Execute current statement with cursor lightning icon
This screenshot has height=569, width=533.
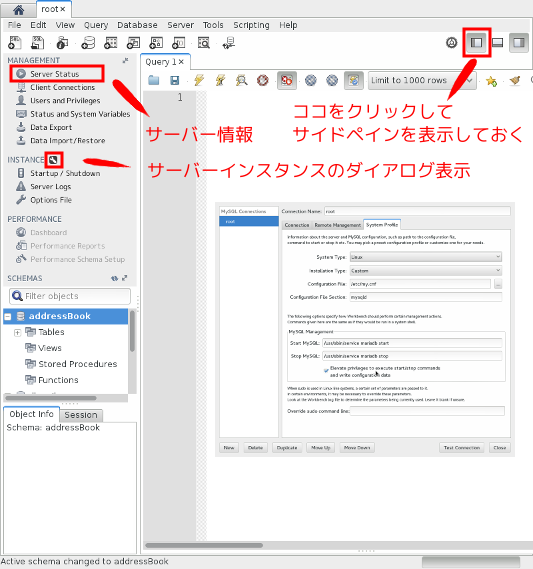(220, 80)
